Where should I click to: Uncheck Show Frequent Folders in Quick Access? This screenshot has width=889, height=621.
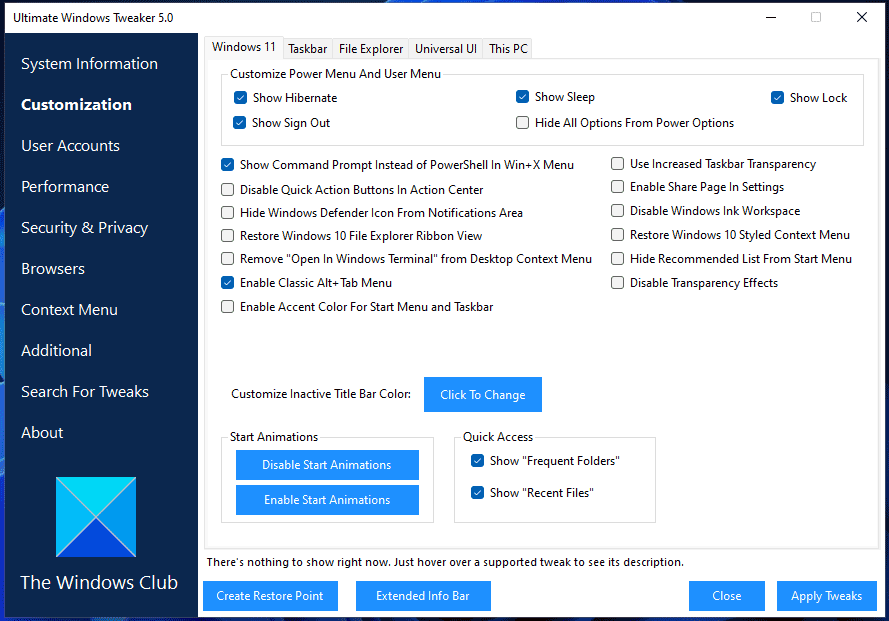tap(477, 460)
